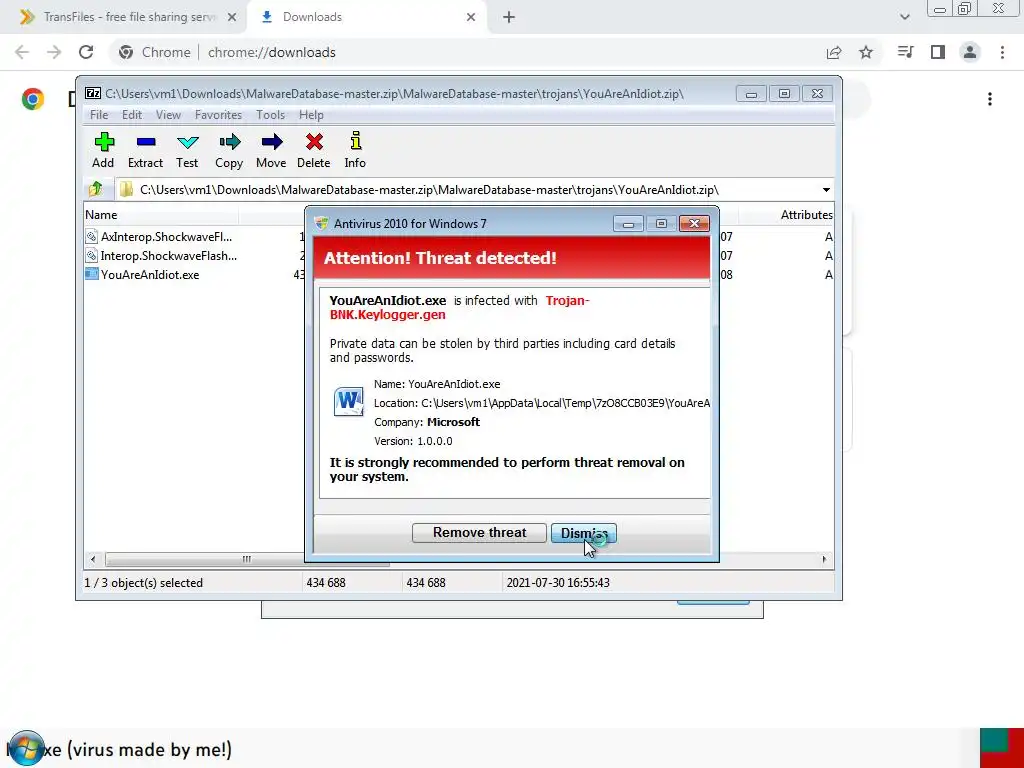This screenshot has width=1024, height=768.
Task: Close the TransFiles tab
Action: tap(232, 18)
